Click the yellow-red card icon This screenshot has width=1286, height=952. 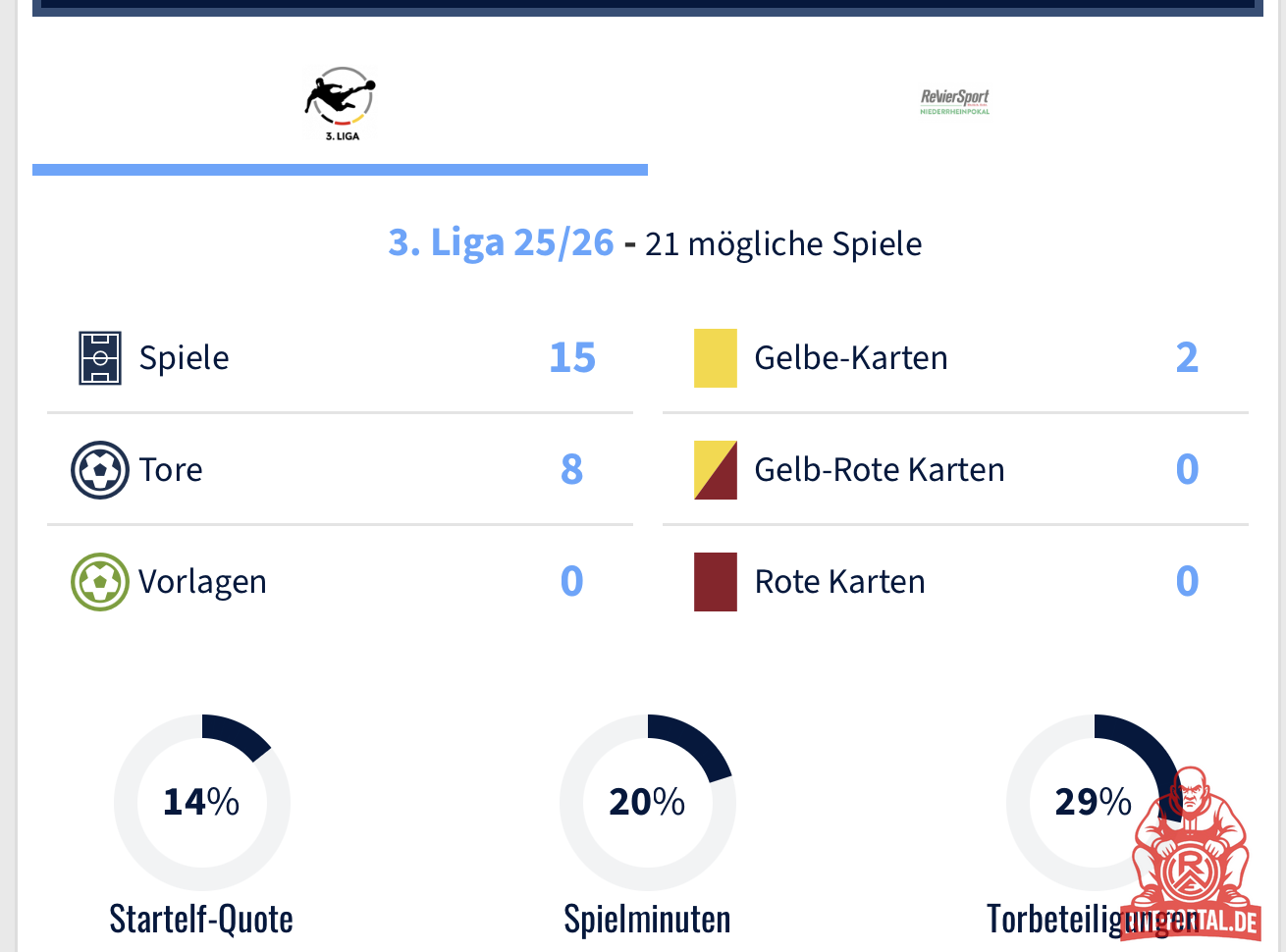(x=715, y=470)
